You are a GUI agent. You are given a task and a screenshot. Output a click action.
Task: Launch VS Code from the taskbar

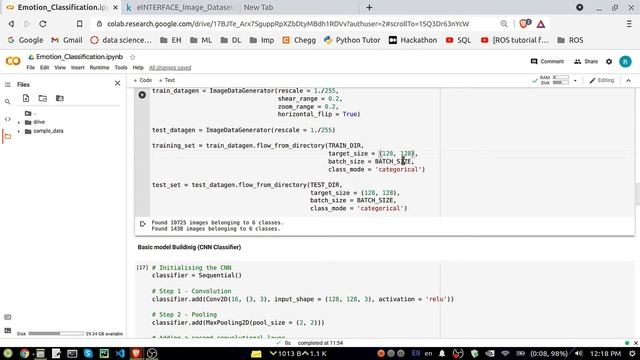point(120,353)
